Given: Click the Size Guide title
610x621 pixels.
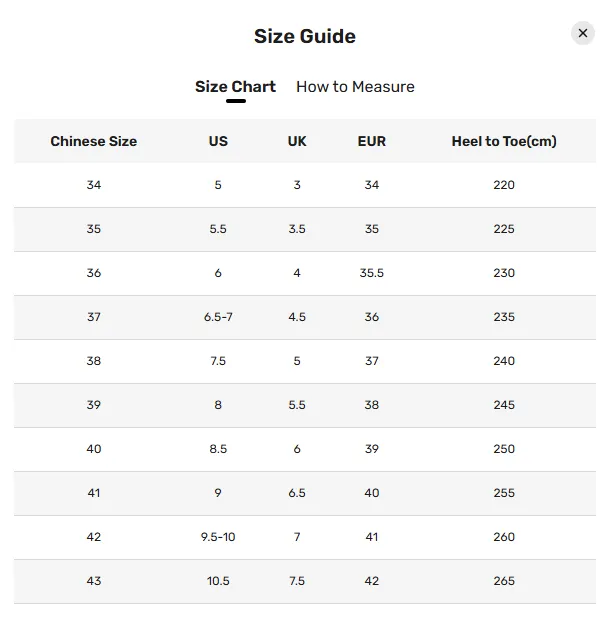Looking at the screenshot, I should (305, 36).
